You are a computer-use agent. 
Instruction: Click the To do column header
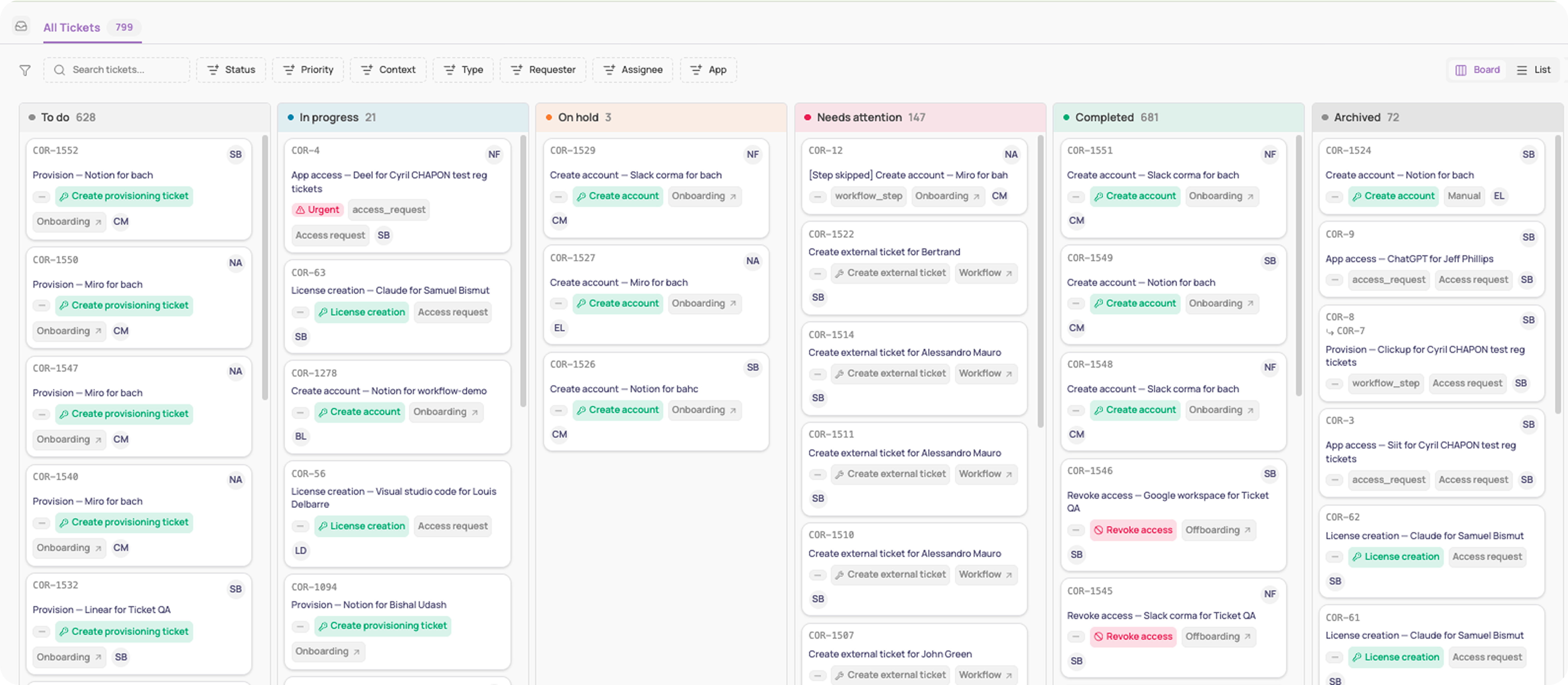point(145,118)
